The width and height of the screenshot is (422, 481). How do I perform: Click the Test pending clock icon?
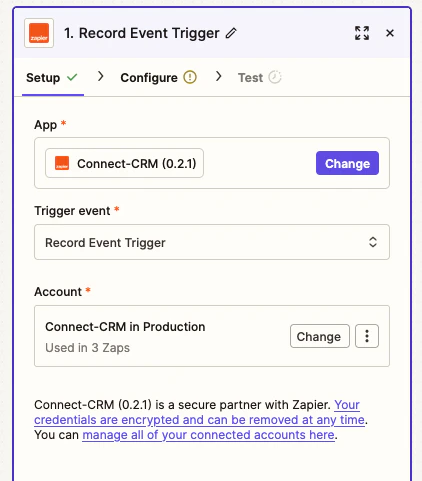[x=275, y=77]
